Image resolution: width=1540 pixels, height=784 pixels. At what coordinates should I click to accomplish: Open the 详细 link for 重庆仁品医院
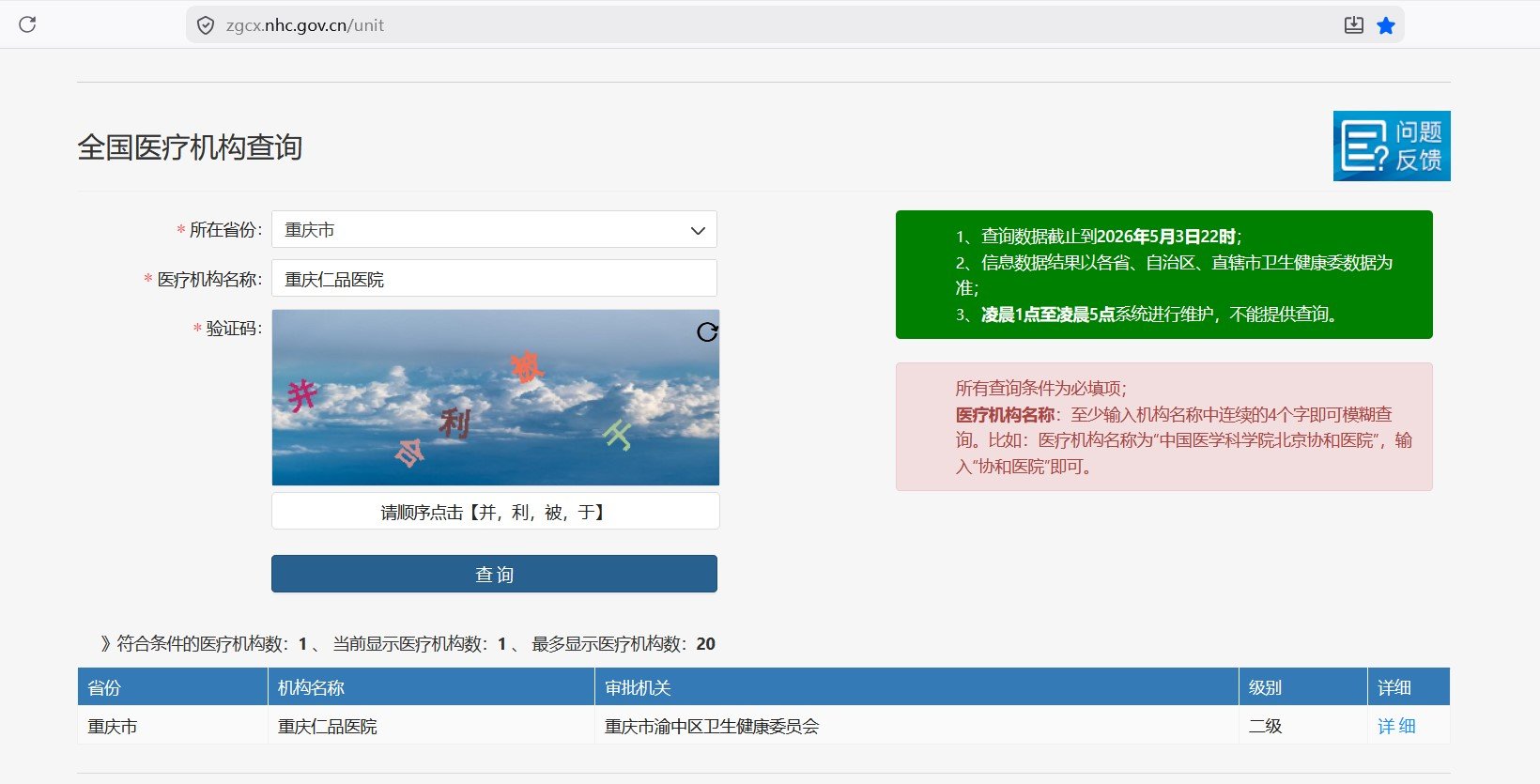[x=1396, y=726]
